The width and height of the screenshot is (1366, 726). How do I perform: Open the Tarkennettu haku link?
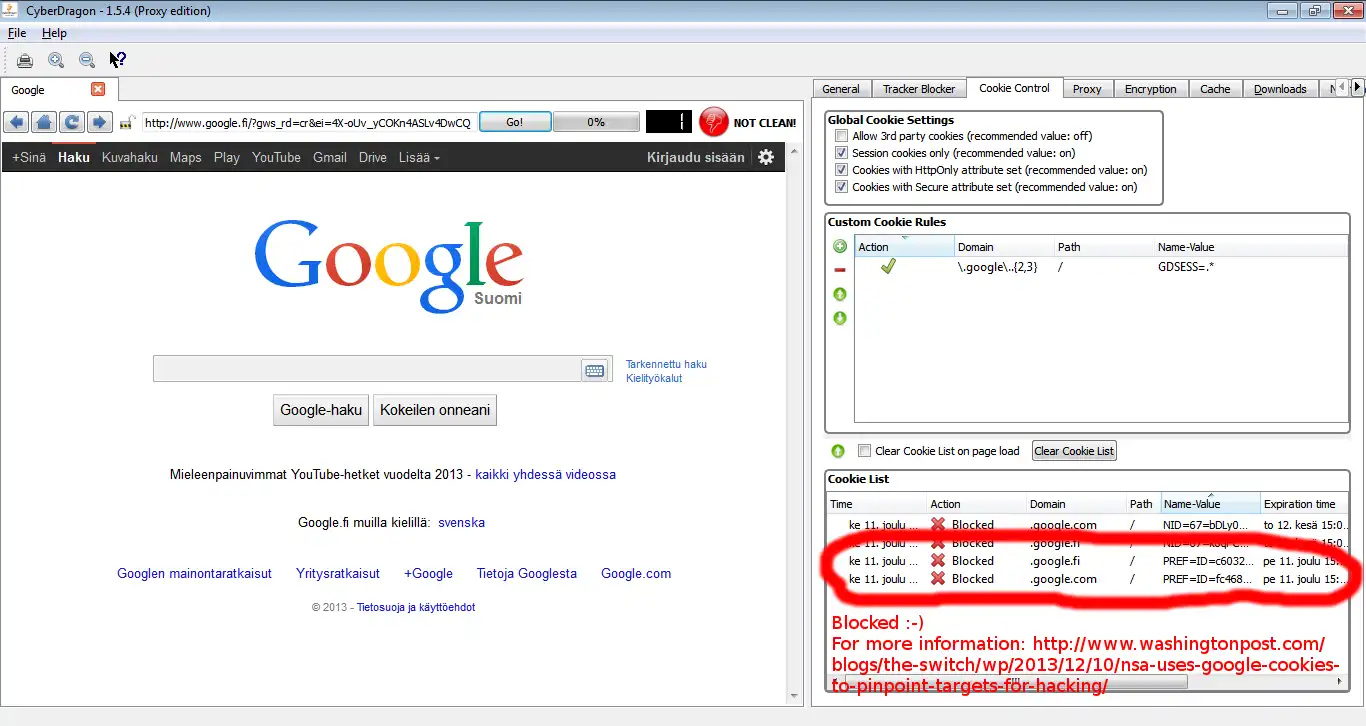(x=666, y=364)
